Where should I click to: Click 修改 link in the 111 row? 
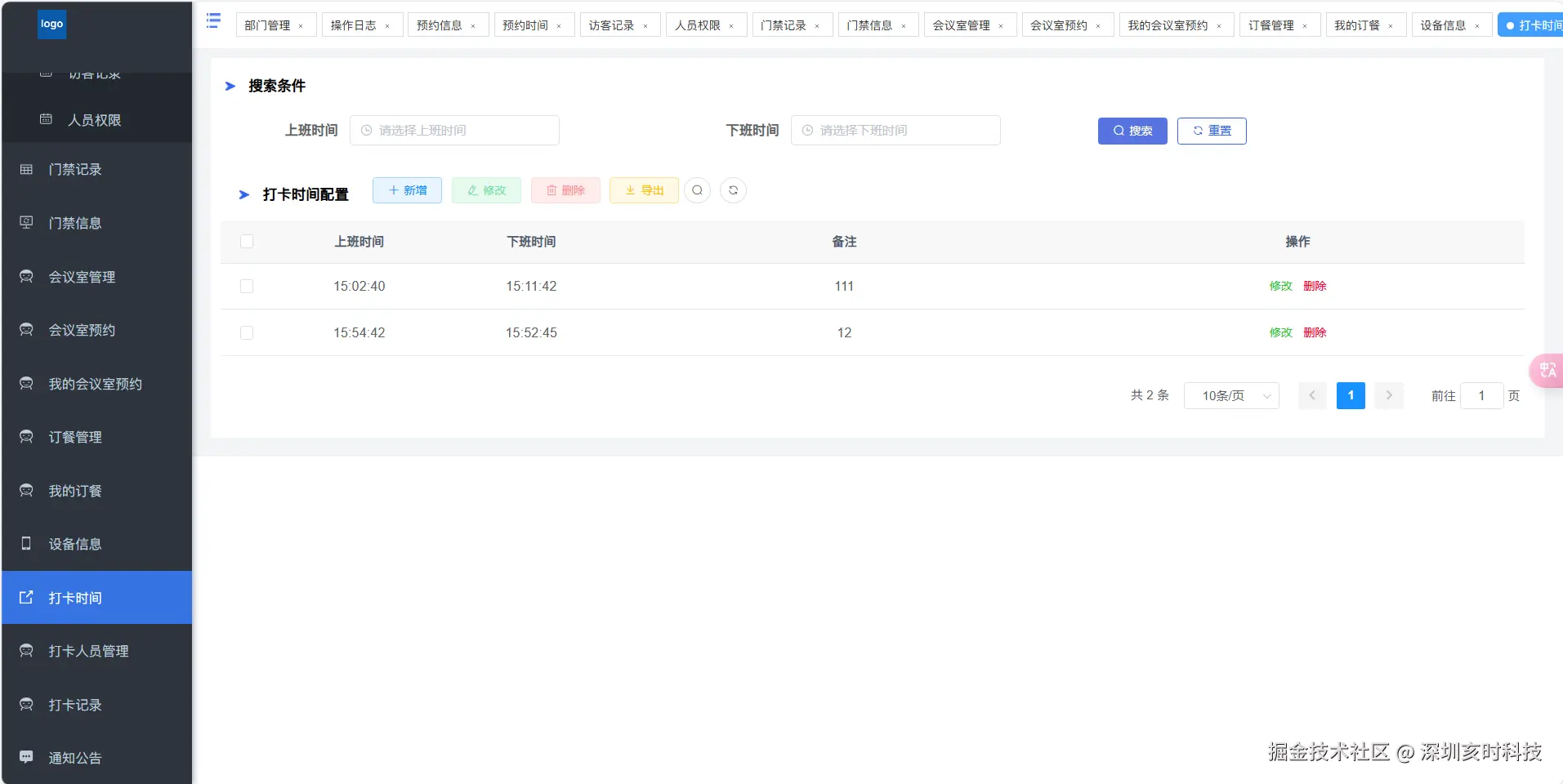pyautogui.click(x=1281, y=286)
